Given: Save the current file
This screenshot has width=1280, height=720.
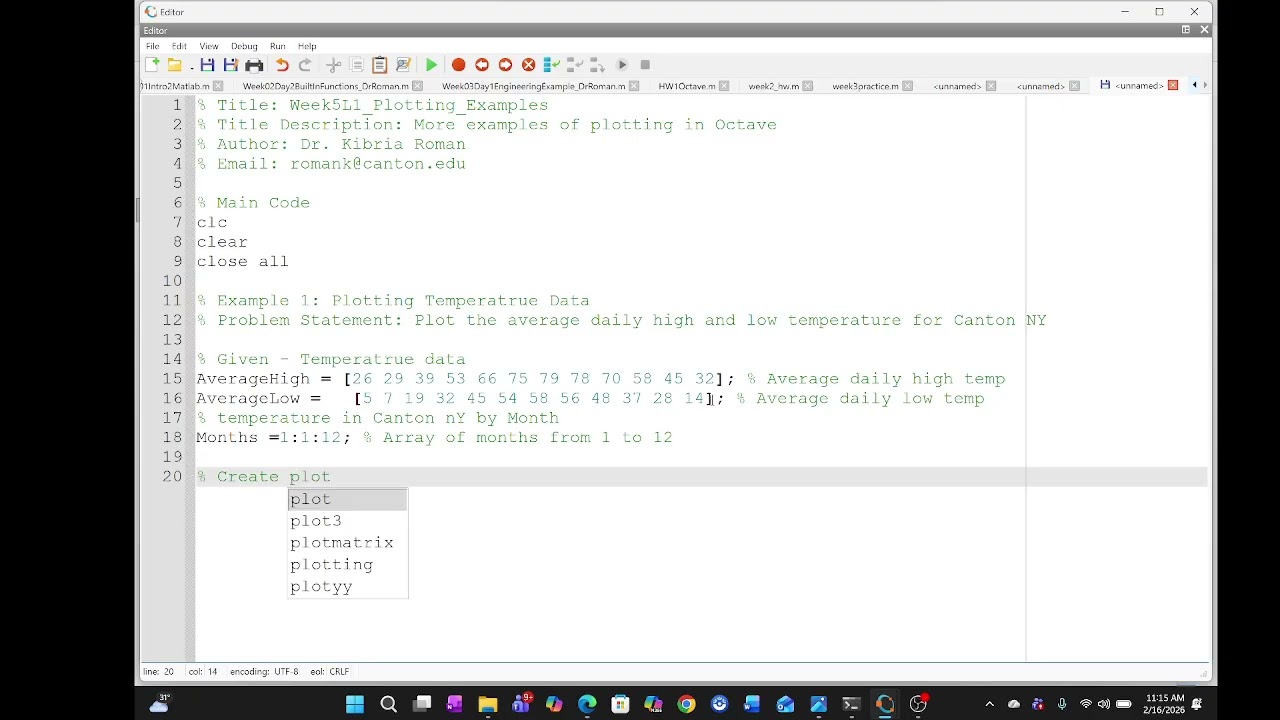Looking at the screenshot, I should (207, 65).
